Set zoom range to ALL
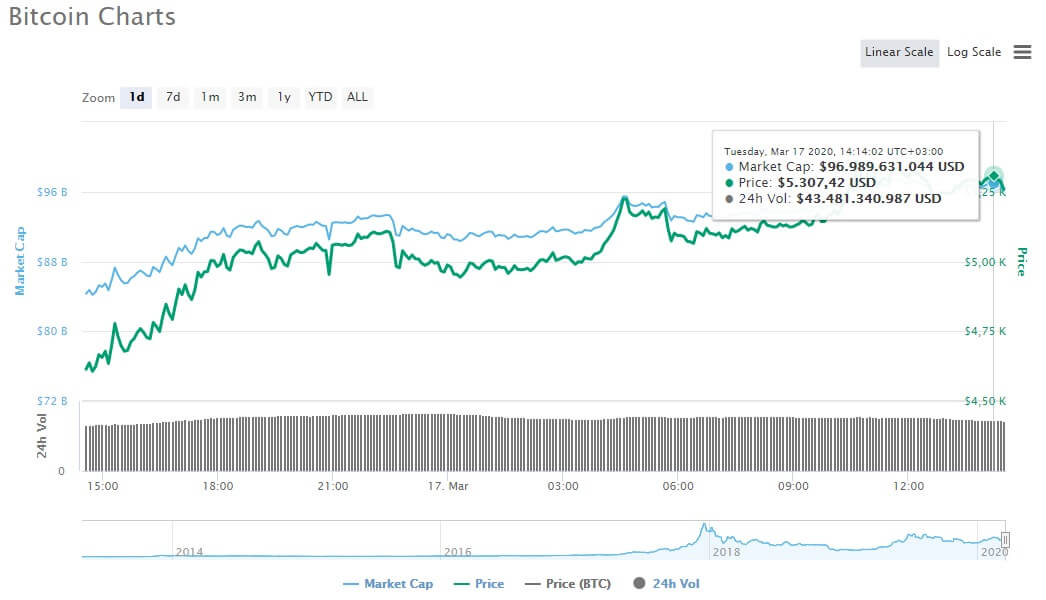The height and width of the screenshot is (600, 1046). (x=358, y=97)
